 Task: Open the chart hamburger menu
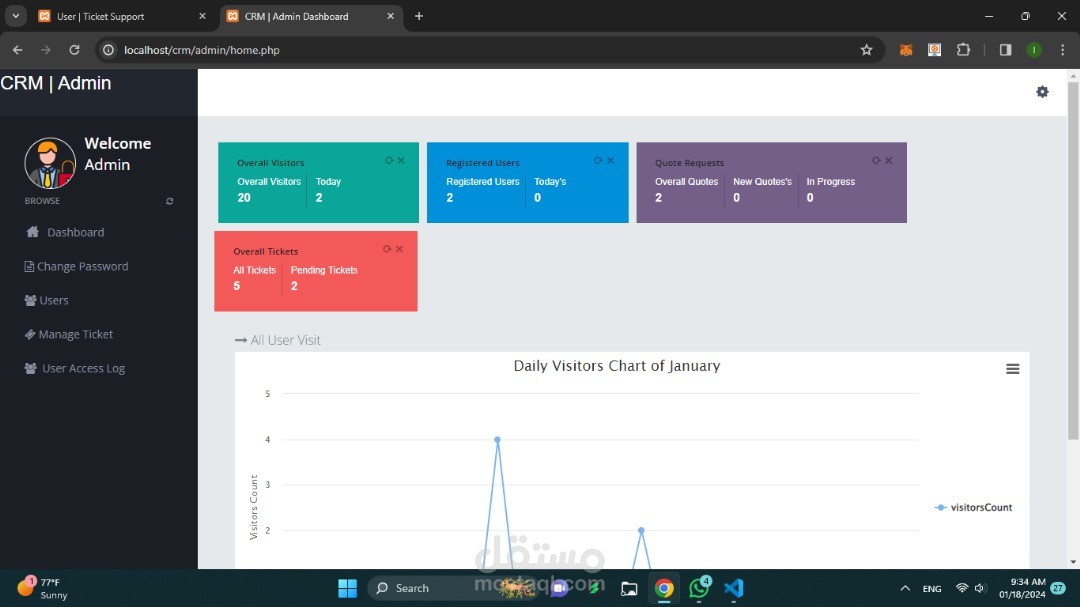(x=1012, y=369)
